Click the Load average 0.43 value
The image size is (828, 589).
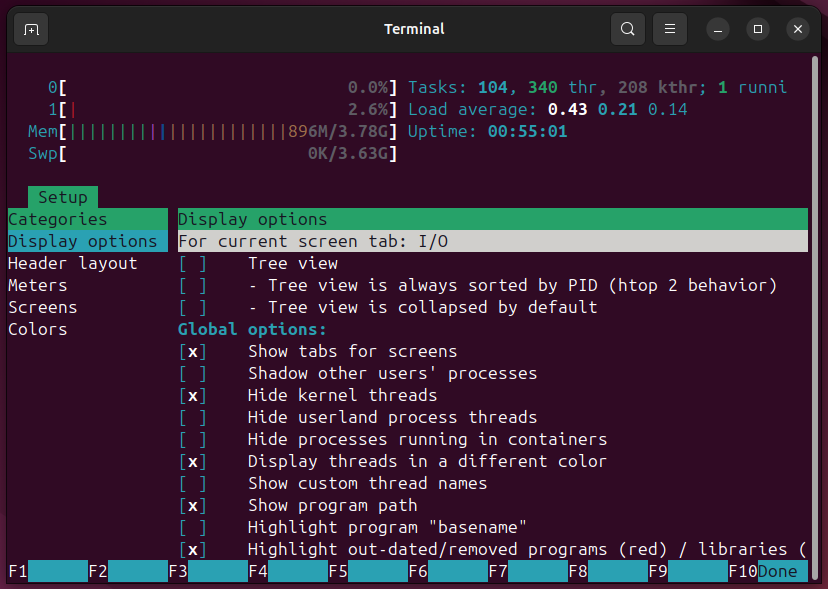(567, 109)
